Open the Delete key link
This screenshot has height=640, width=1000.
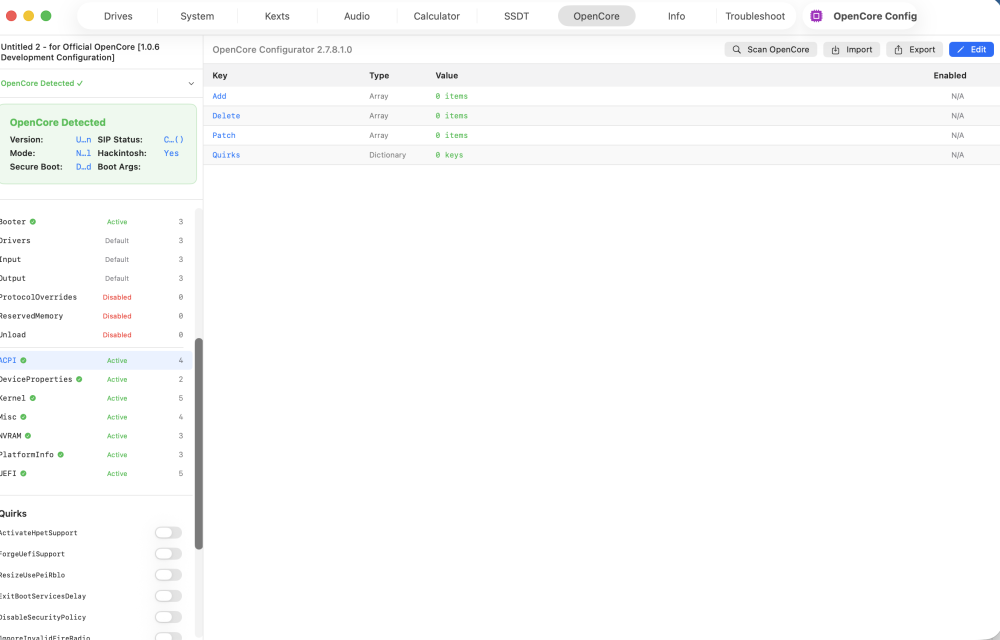click(x=226, y=116)
